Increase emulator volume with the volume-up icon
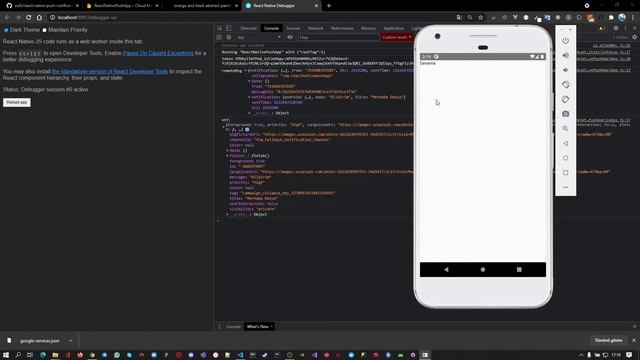 pos(565,56)
